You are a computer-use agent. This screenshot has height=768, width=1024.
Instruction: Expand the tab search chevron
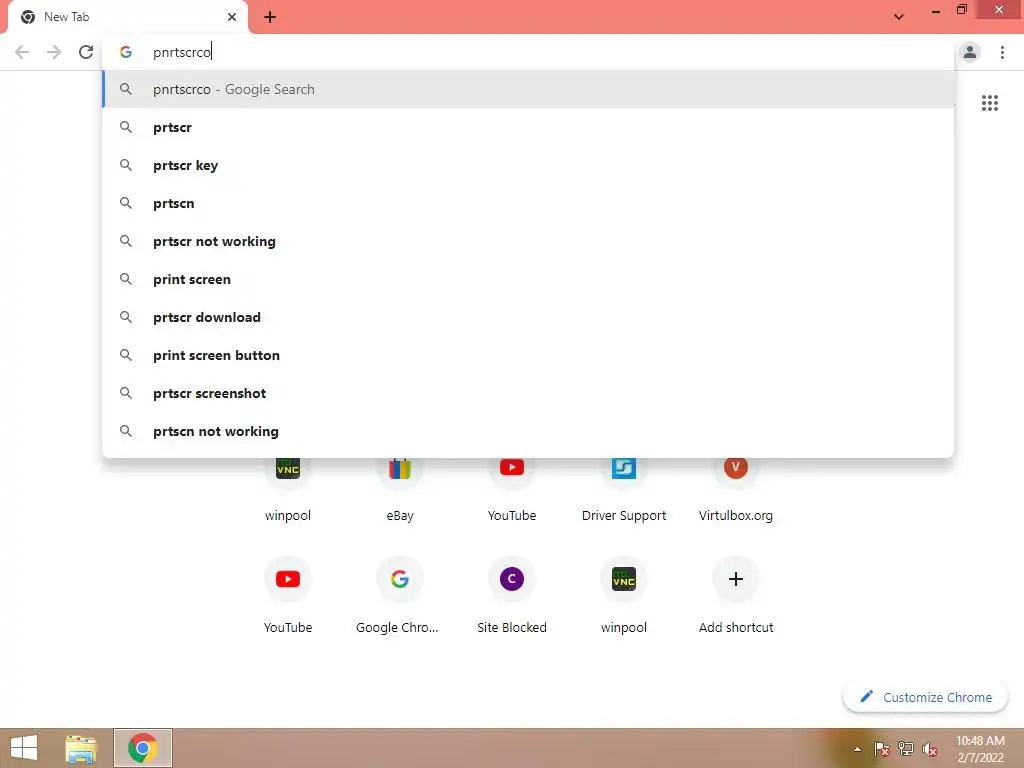(x=899, y=17)
